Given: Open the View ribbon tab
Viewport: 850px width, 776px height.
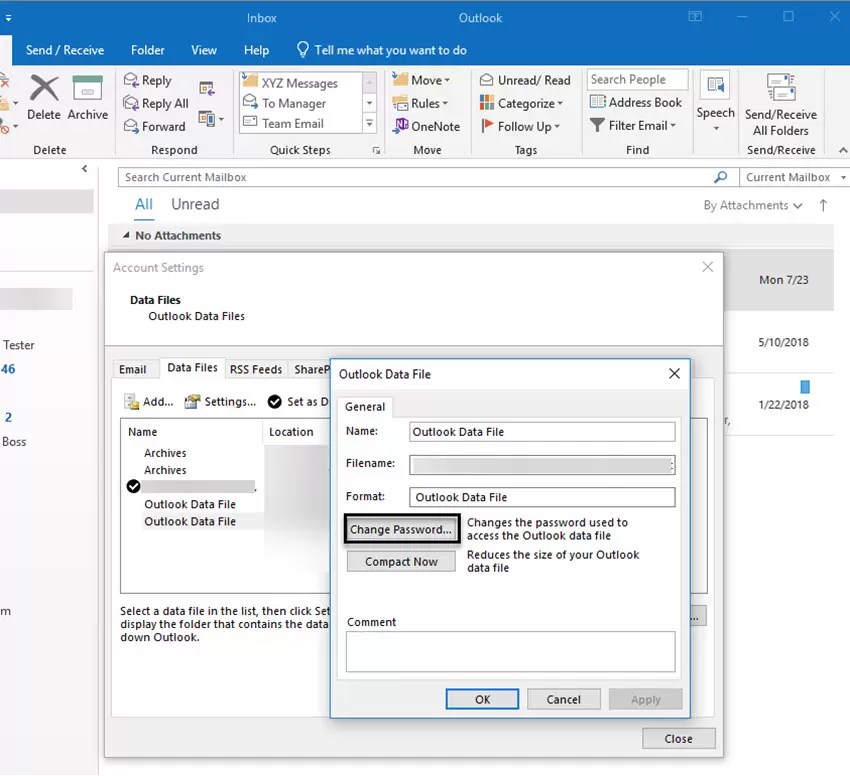Looking at the screenshot, I should (x=204, y=50).
